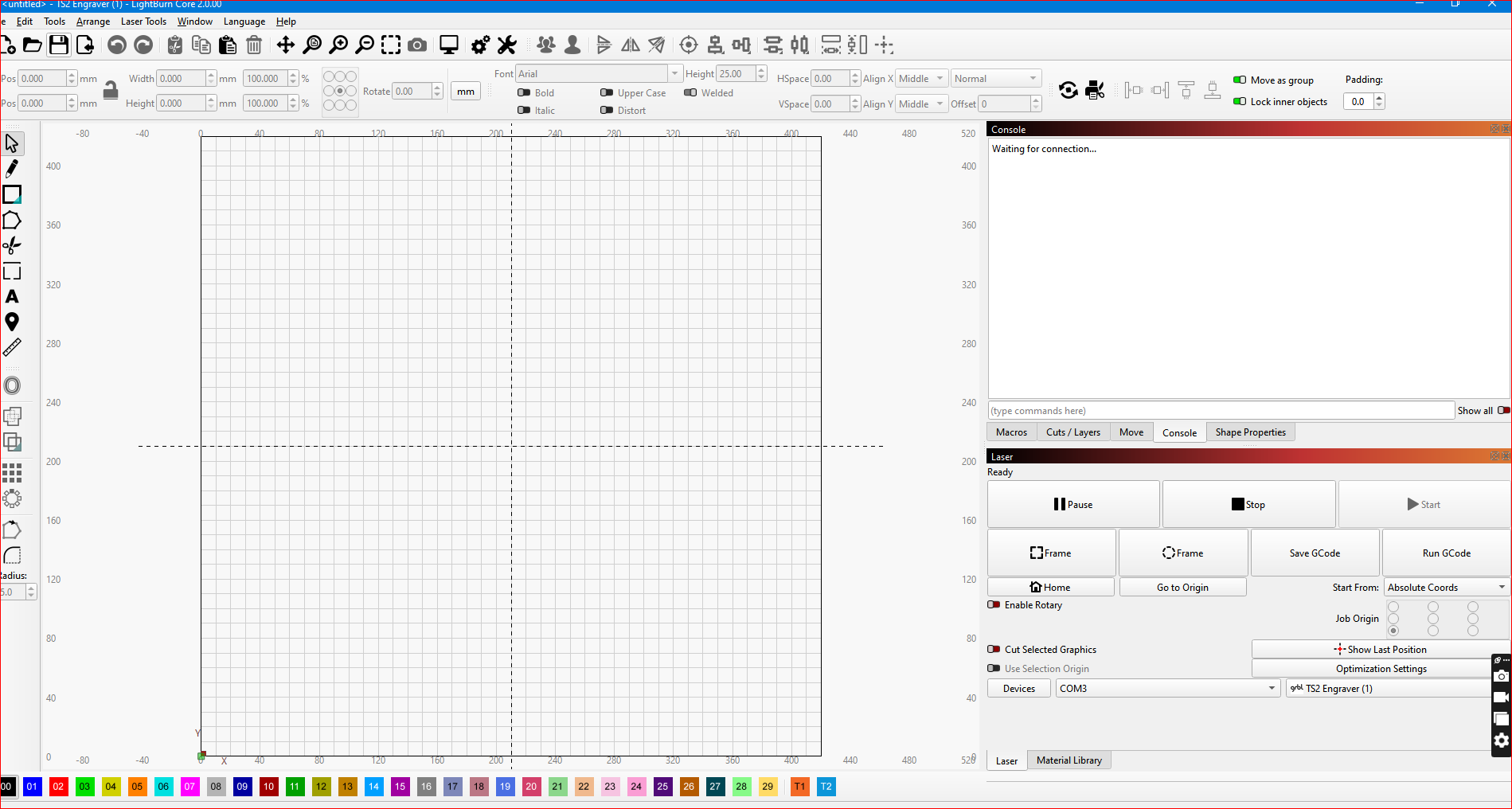The height and width of the screenshot is (809, 1512).
Task: Select the Draw Lines pencil tool
Action: (x=12, y=169)
